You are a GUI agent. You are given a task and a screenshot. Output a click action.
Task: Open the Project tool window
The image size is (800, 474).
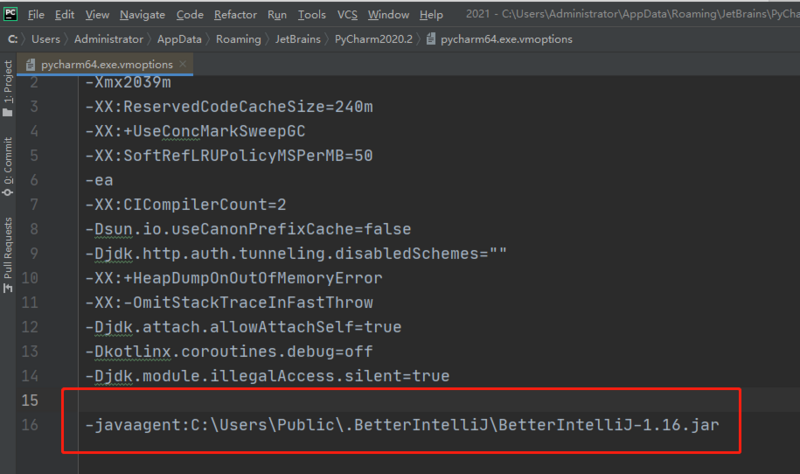click(x=8, y=88)
